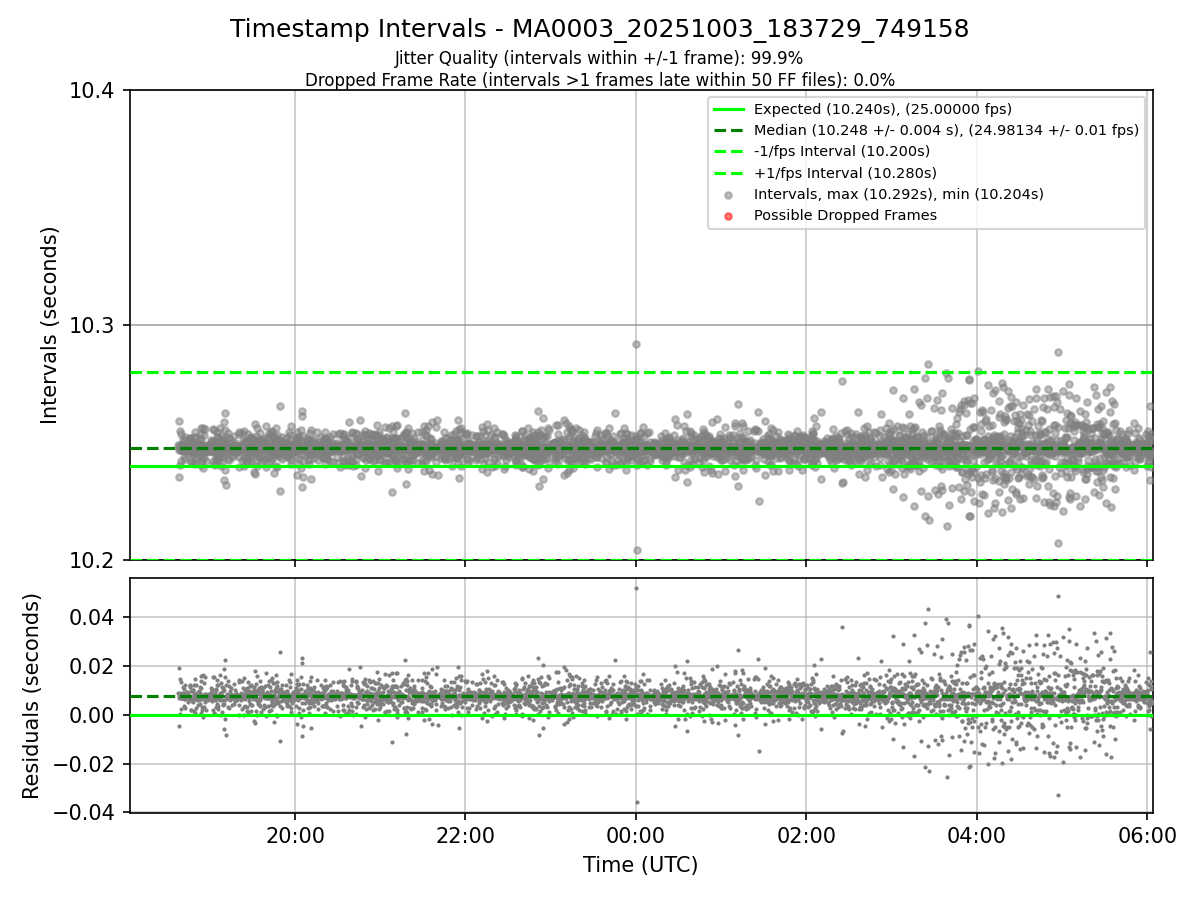Click the red dot marker in the legend

coord(728,216)
